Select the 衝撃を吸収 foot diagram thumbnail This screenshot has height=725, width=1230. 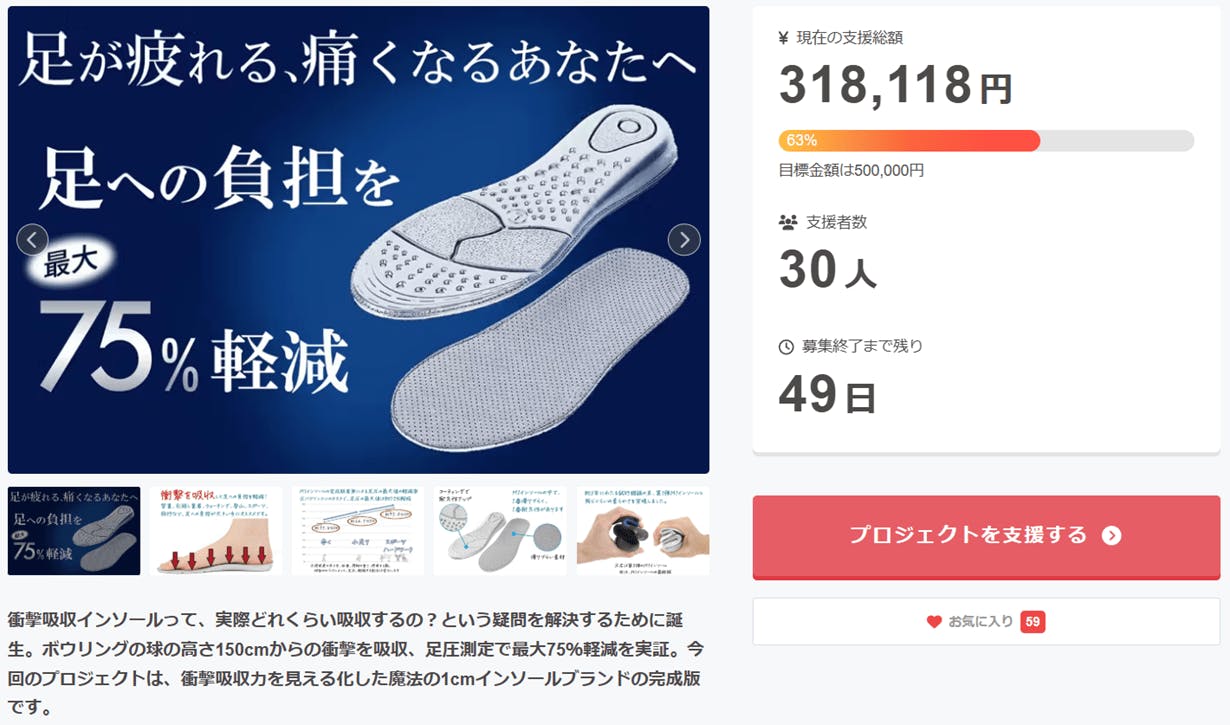coord(216,531)
